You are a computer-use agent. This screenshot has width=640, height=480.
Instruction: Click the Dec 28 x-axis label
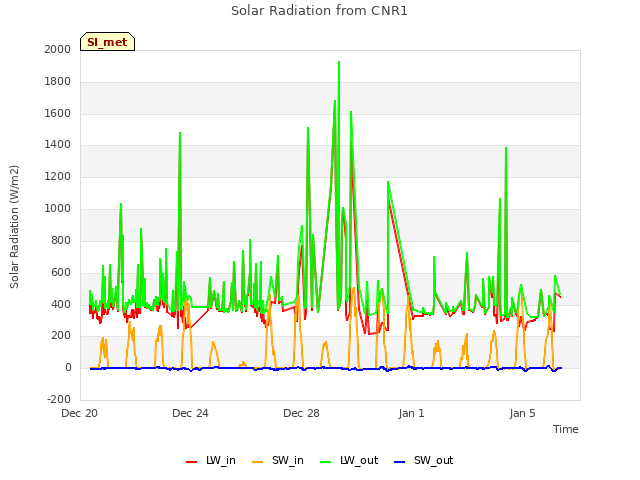point(301,413)
